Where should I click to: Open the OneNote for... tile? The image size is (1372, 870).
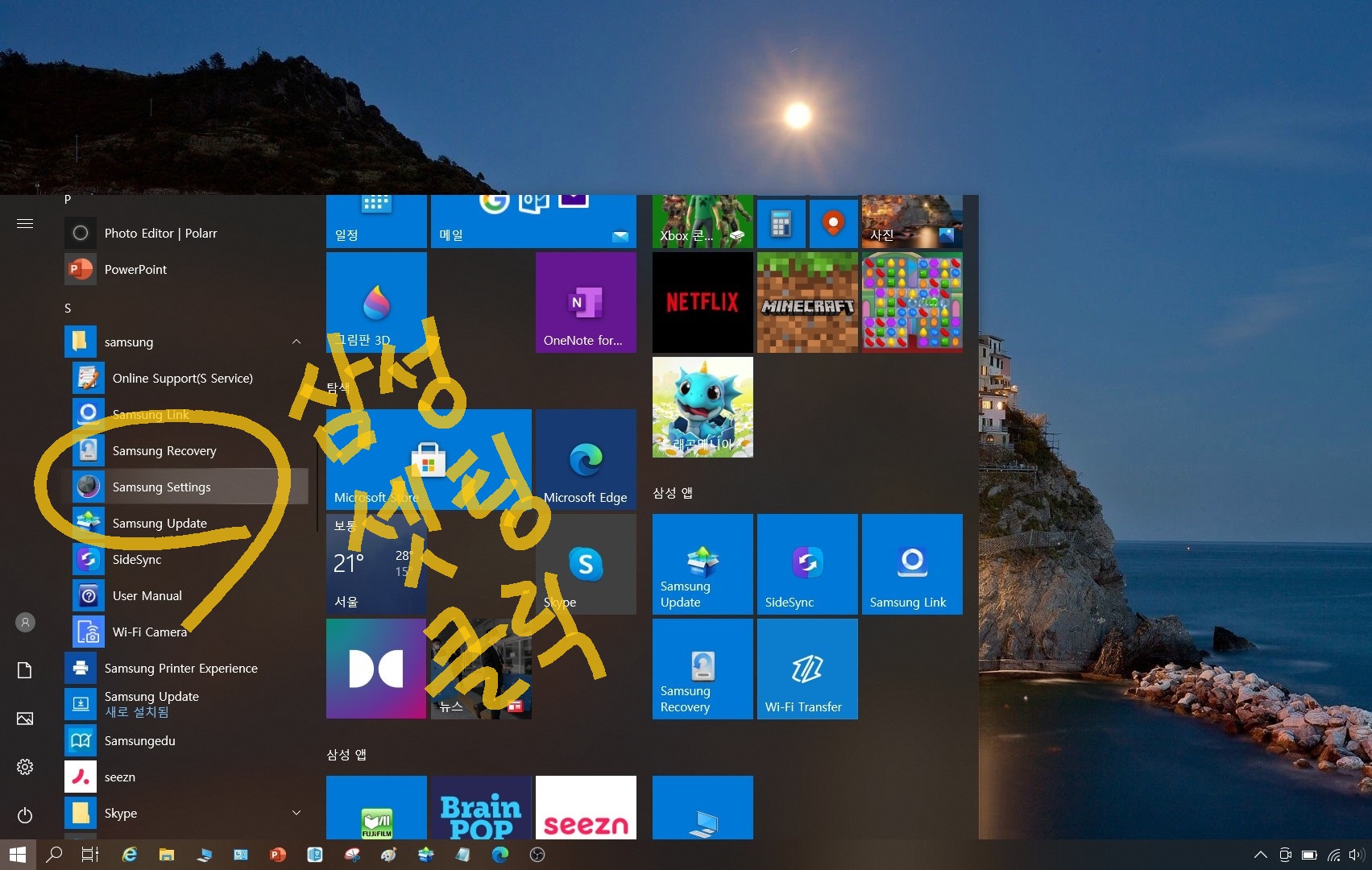tap(586, 302)
